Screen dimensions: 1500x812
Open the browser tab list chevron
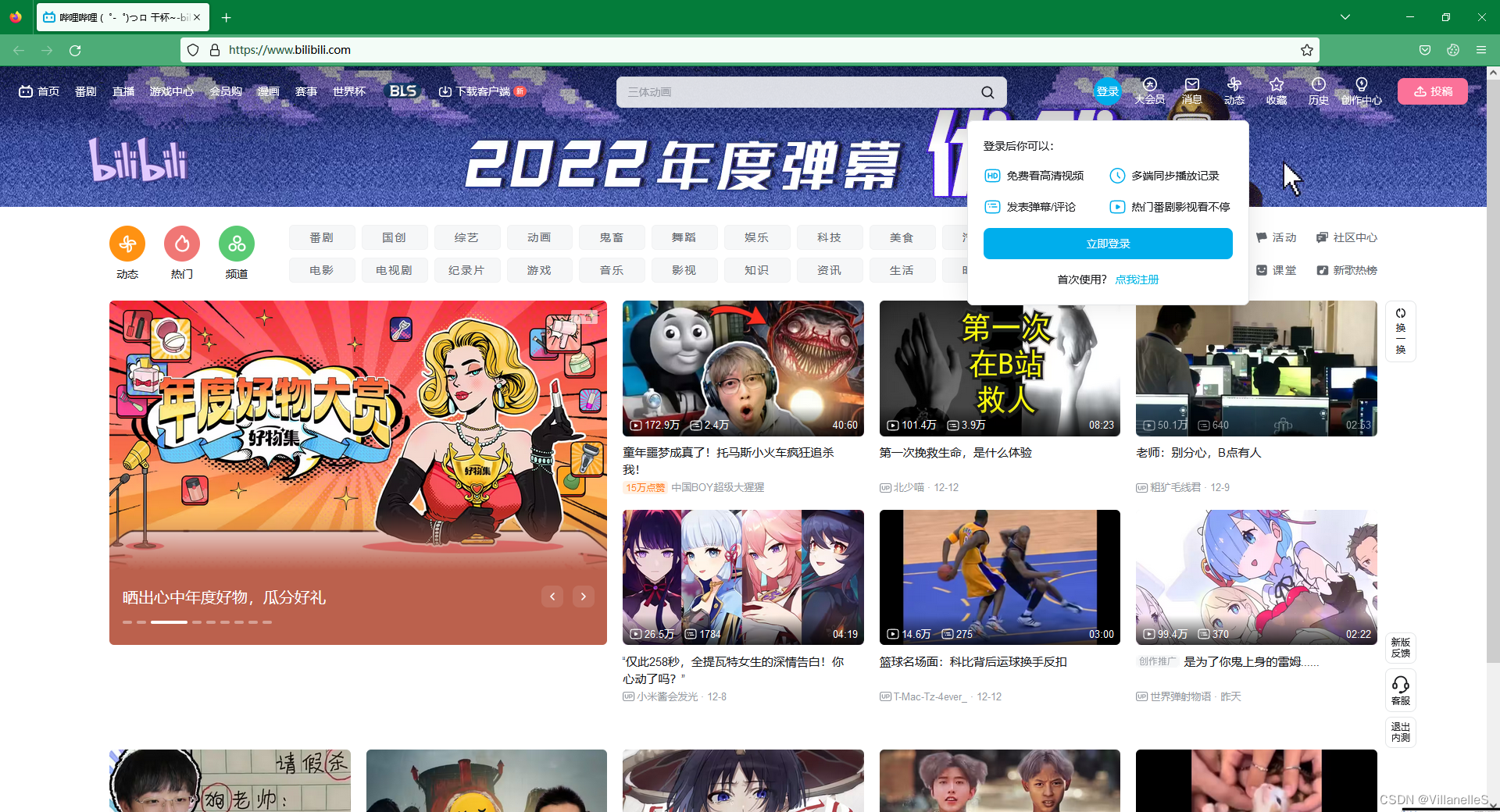[1345, 16]
